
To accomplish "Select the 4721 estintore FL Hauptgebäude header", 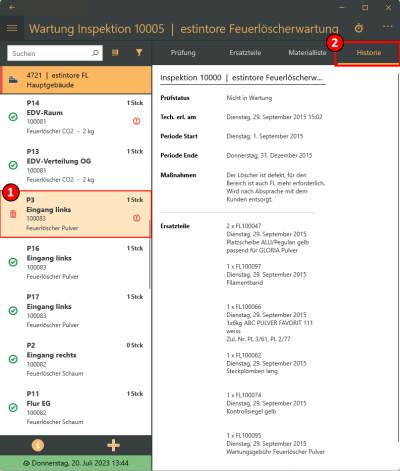I will click(x=76, y=80).
